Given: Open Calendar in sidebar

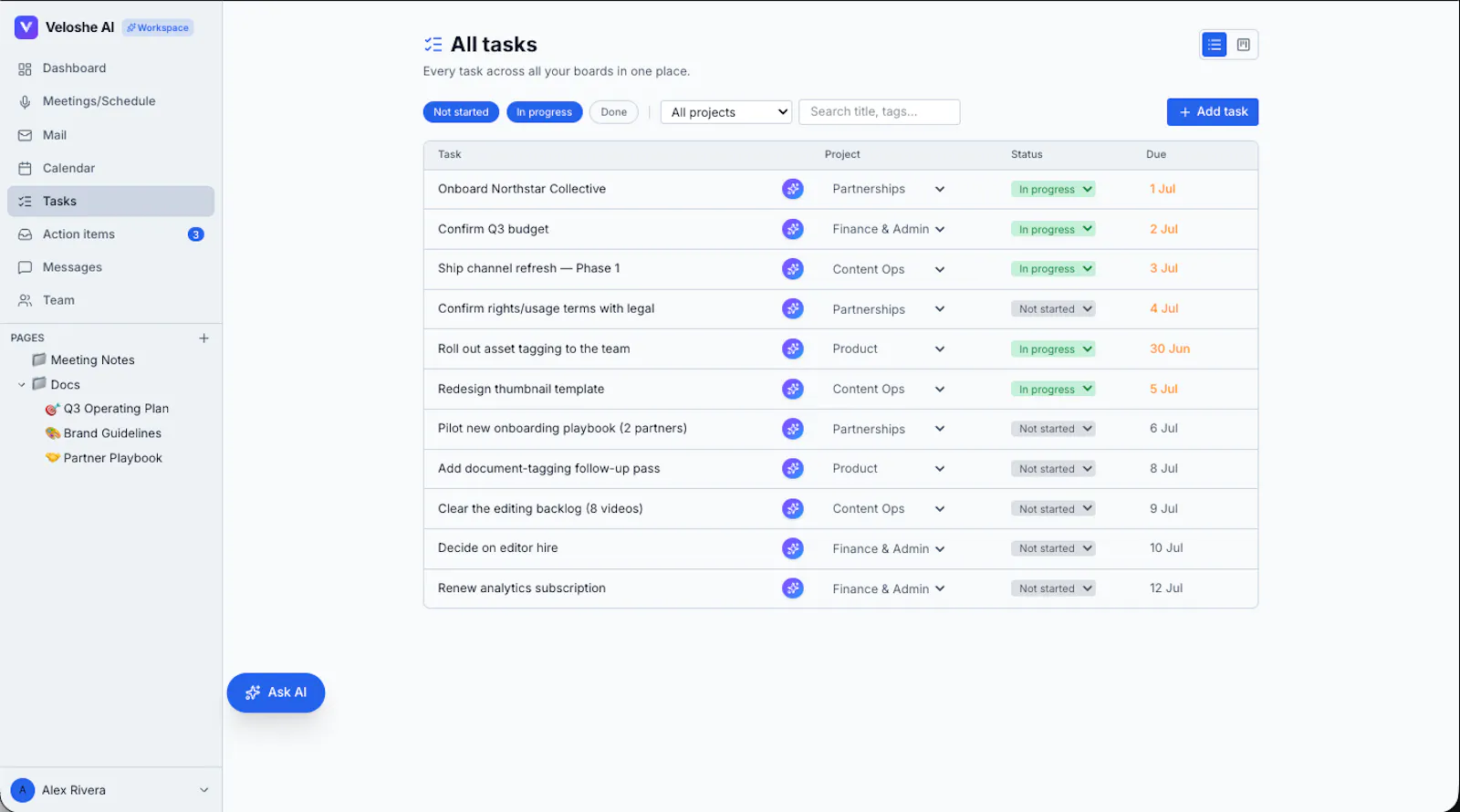Looking at the screenshot, I should click(x=110, y=168).
